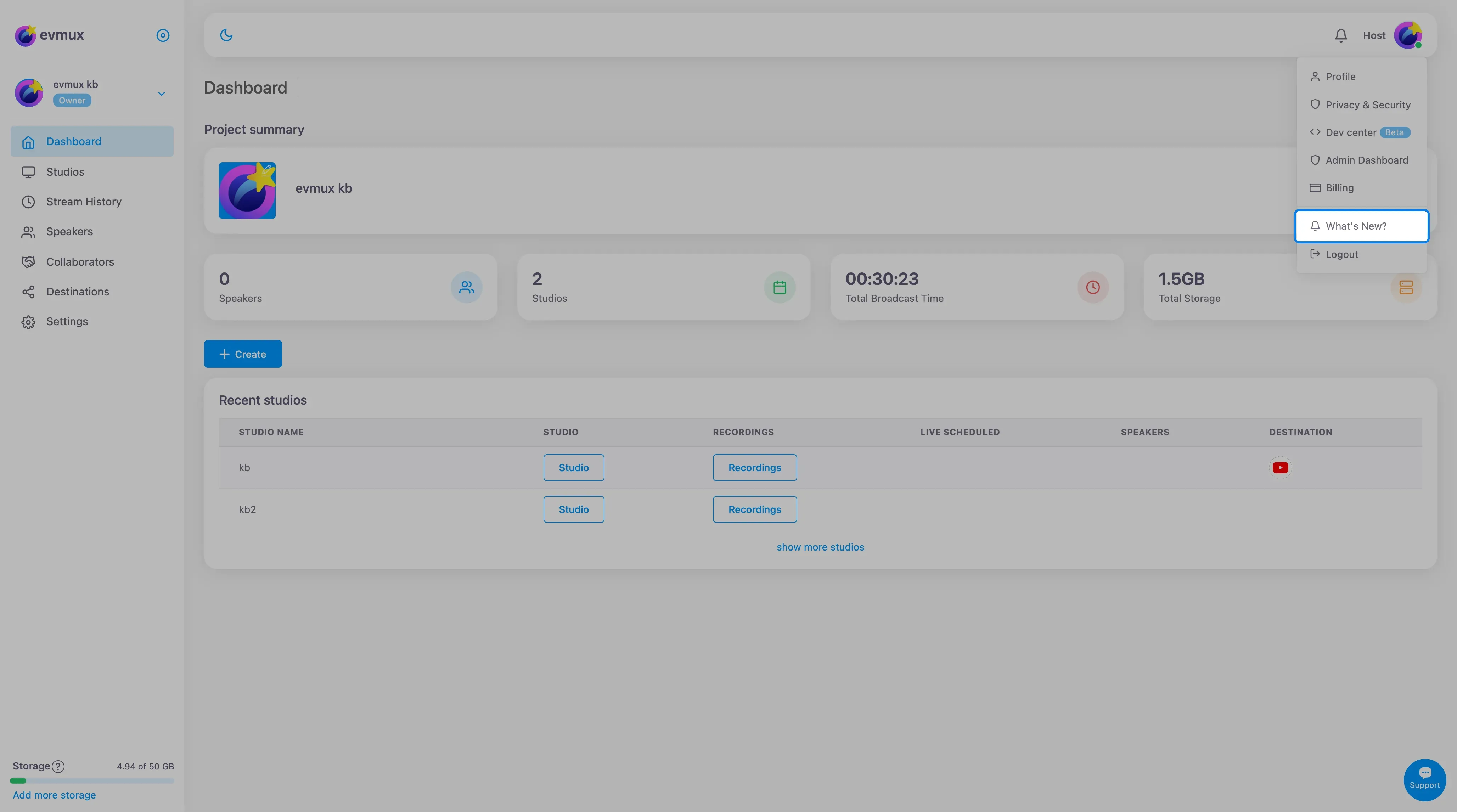Click Total Storage server icon
This screenshot has height=812, width=1457.
pos(1406,287)
